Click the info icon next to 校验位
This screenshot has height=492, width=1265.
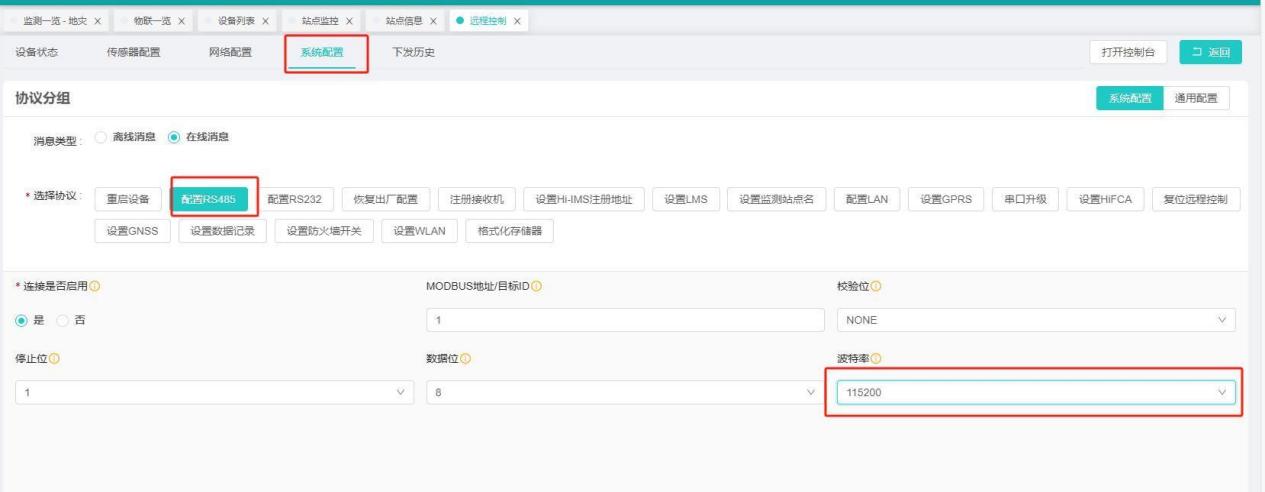[x=876, y=287]
